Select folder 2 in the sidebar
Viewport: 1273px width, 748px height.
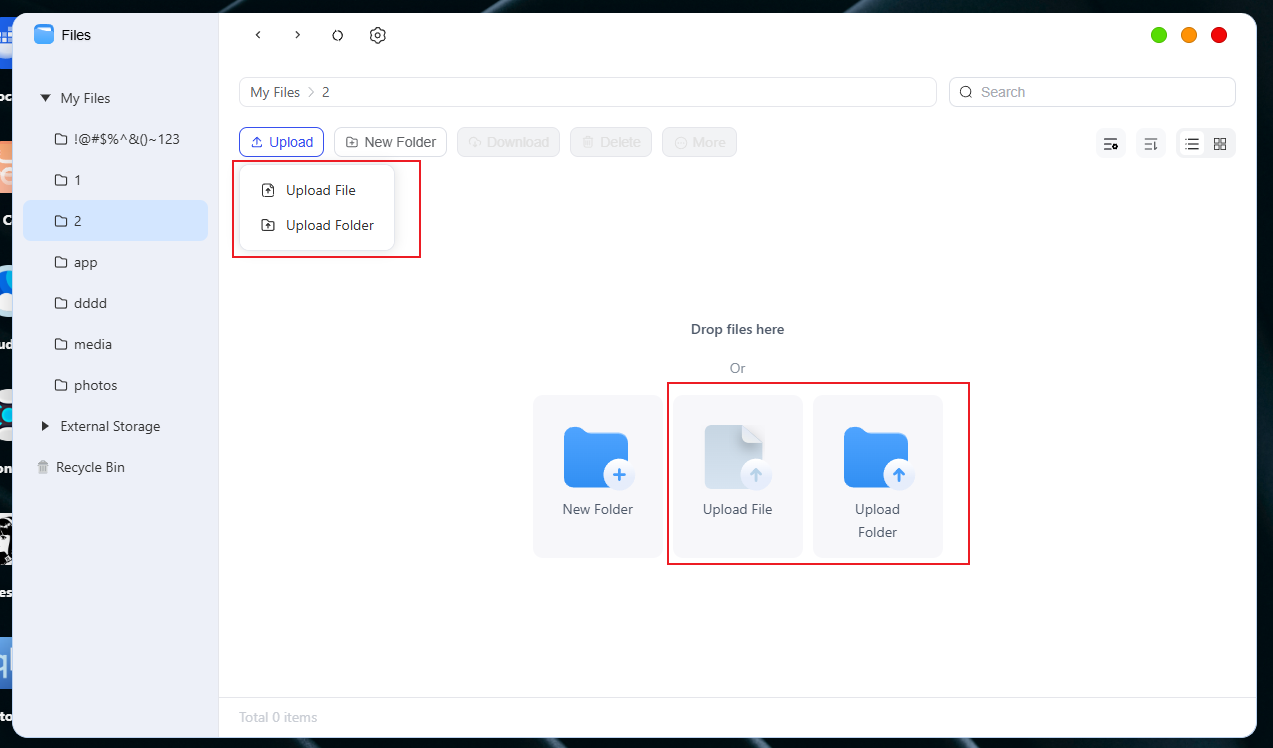116,221
